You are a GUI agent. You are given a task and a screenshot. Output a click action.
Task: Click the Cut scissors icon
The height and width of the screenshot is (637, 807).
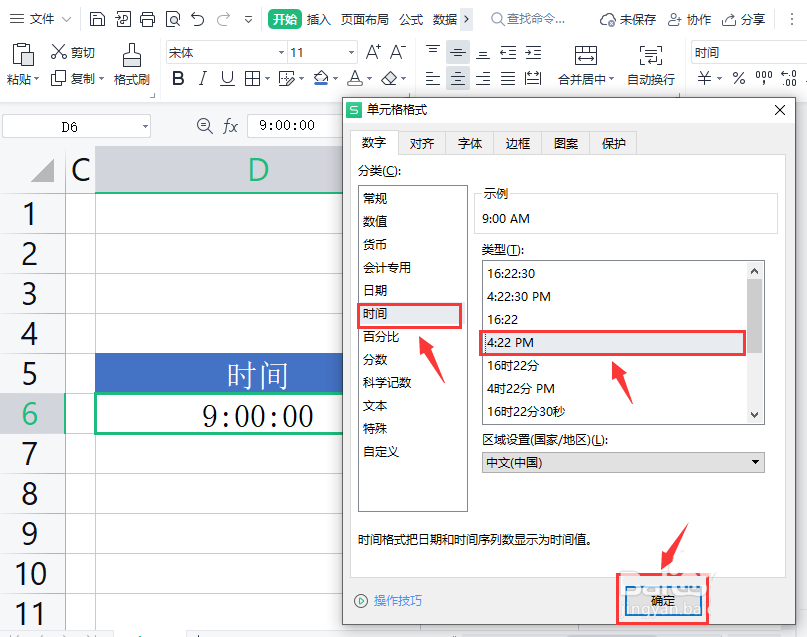(59, 52)
